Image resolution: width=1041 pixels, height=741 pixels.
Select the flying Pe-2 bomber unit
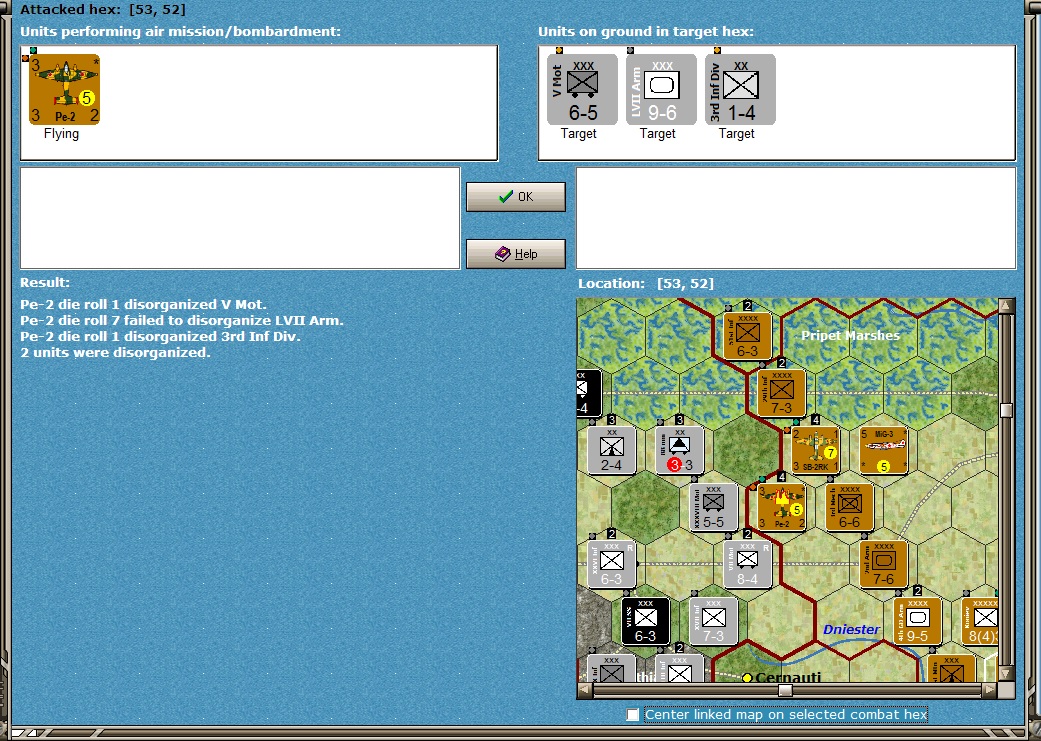tap(64, 90)
